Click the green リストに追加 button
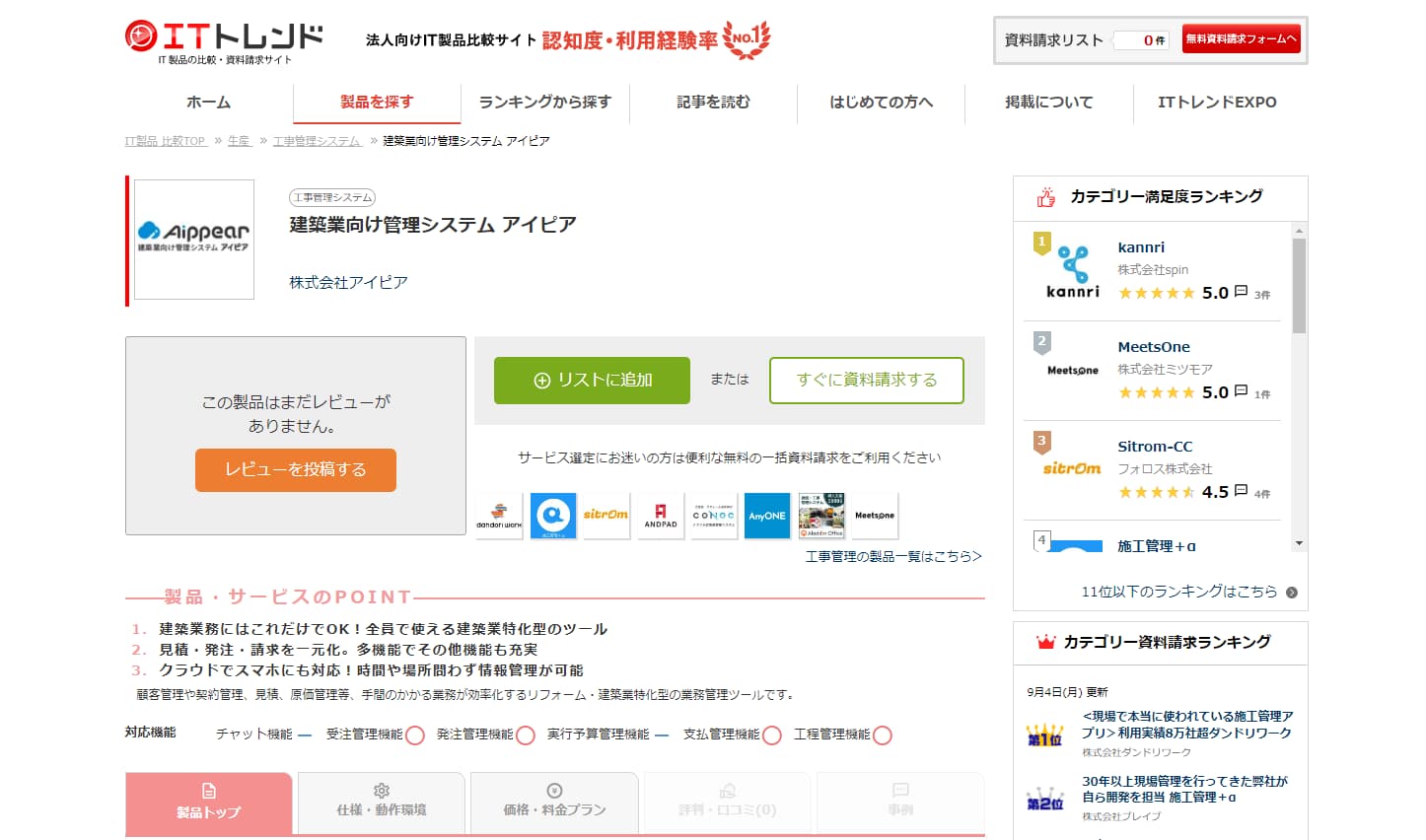Image resolution: width=1426 pixels, height=840 pixels. [592, 381]
